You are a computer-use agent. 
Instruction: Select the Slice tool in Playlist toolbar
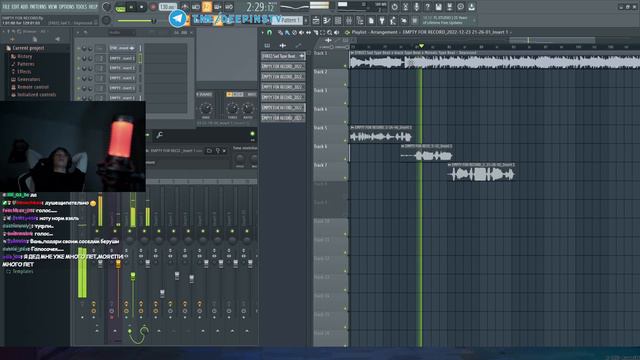point(315,32)
